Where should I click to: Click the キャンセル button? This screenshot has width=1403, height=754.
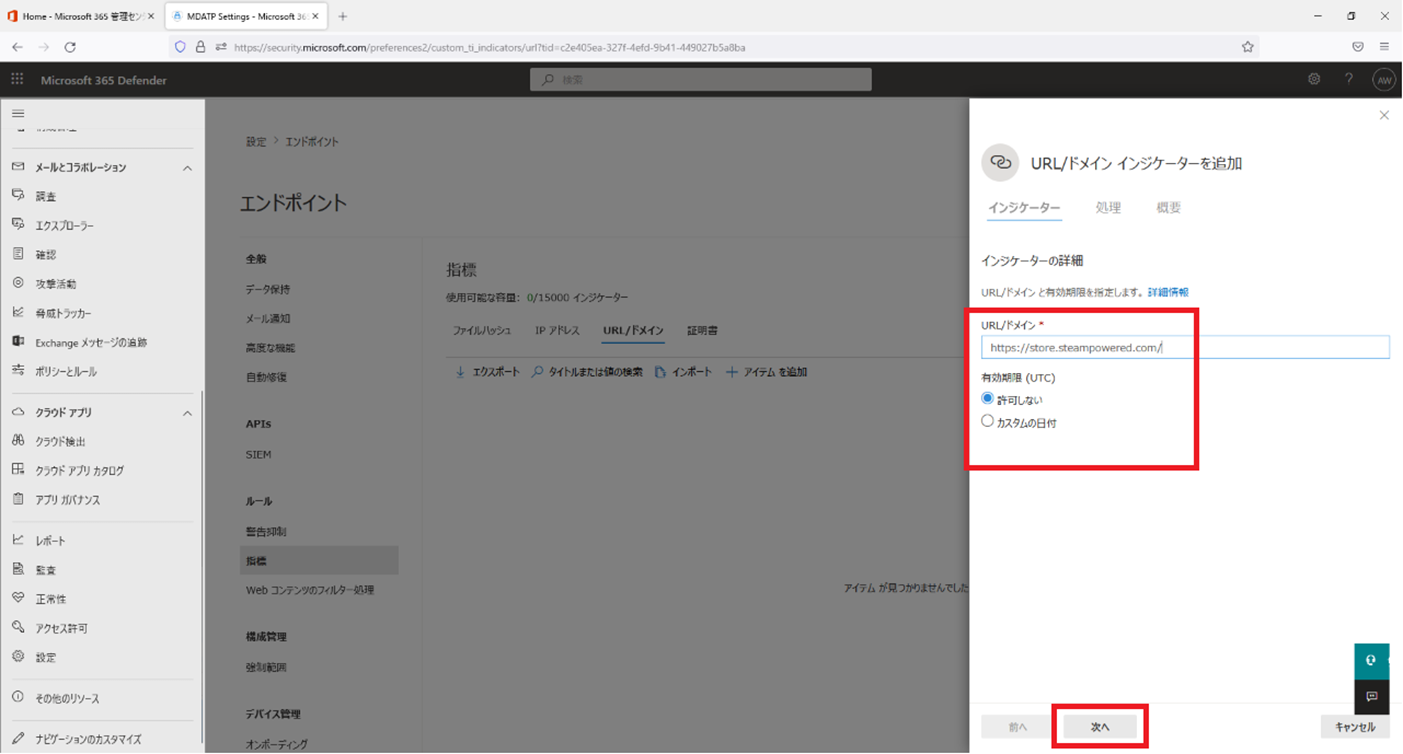[1354, 727]
